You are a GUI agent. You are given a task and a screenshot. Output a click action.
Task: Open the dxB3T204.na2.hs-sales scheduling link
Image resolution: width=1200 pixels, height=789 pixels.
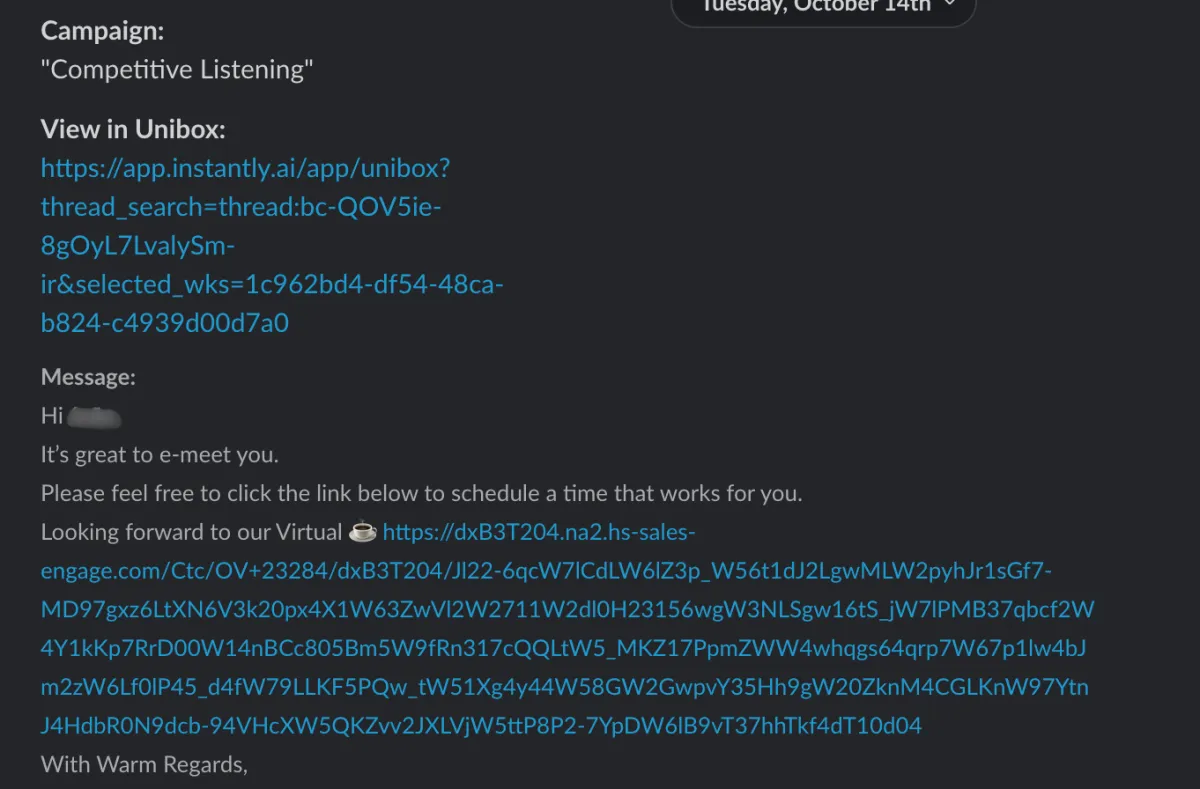tap(538, 532)
